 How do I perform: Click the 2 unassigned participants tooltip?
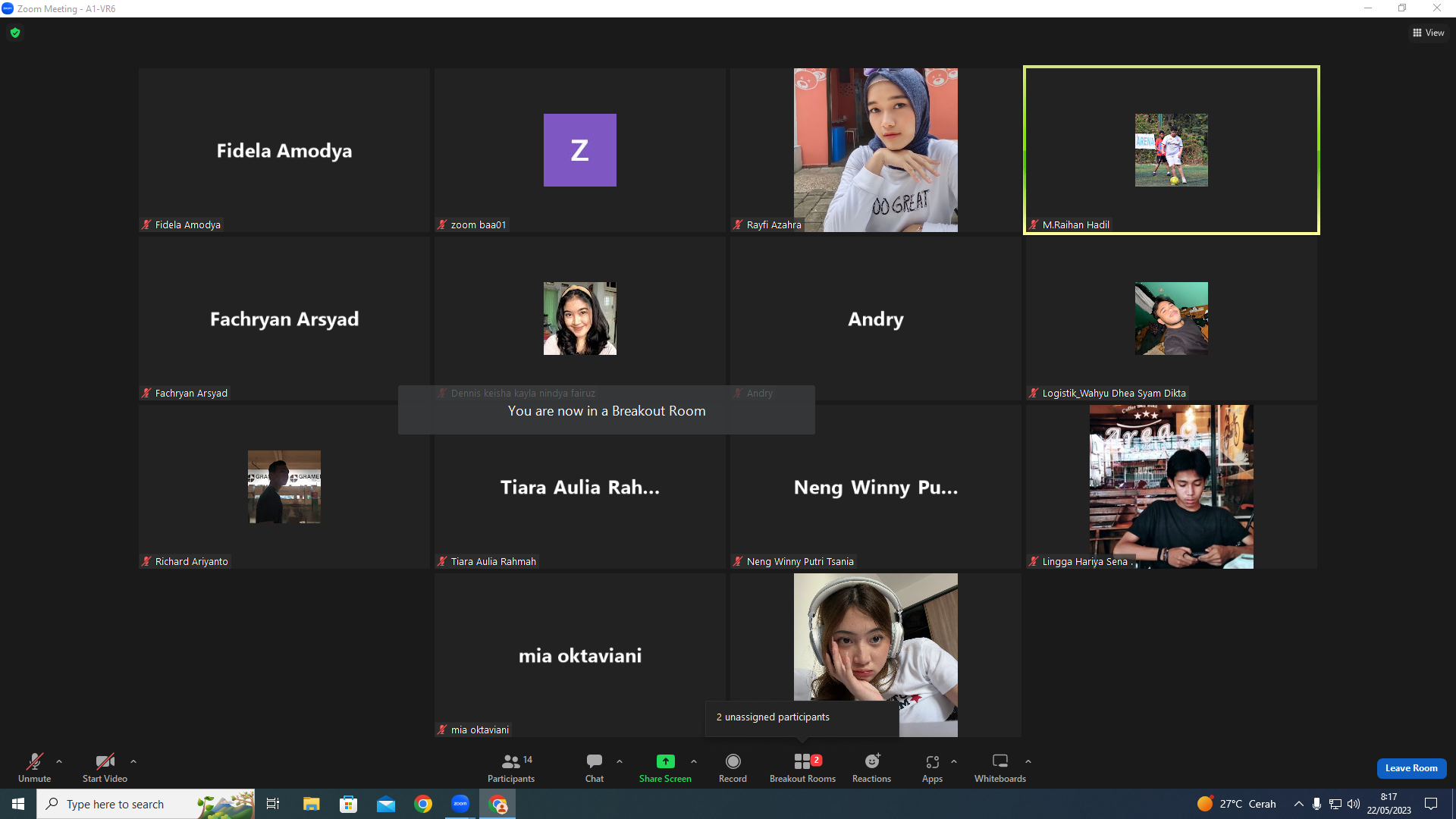click(802, 717)
